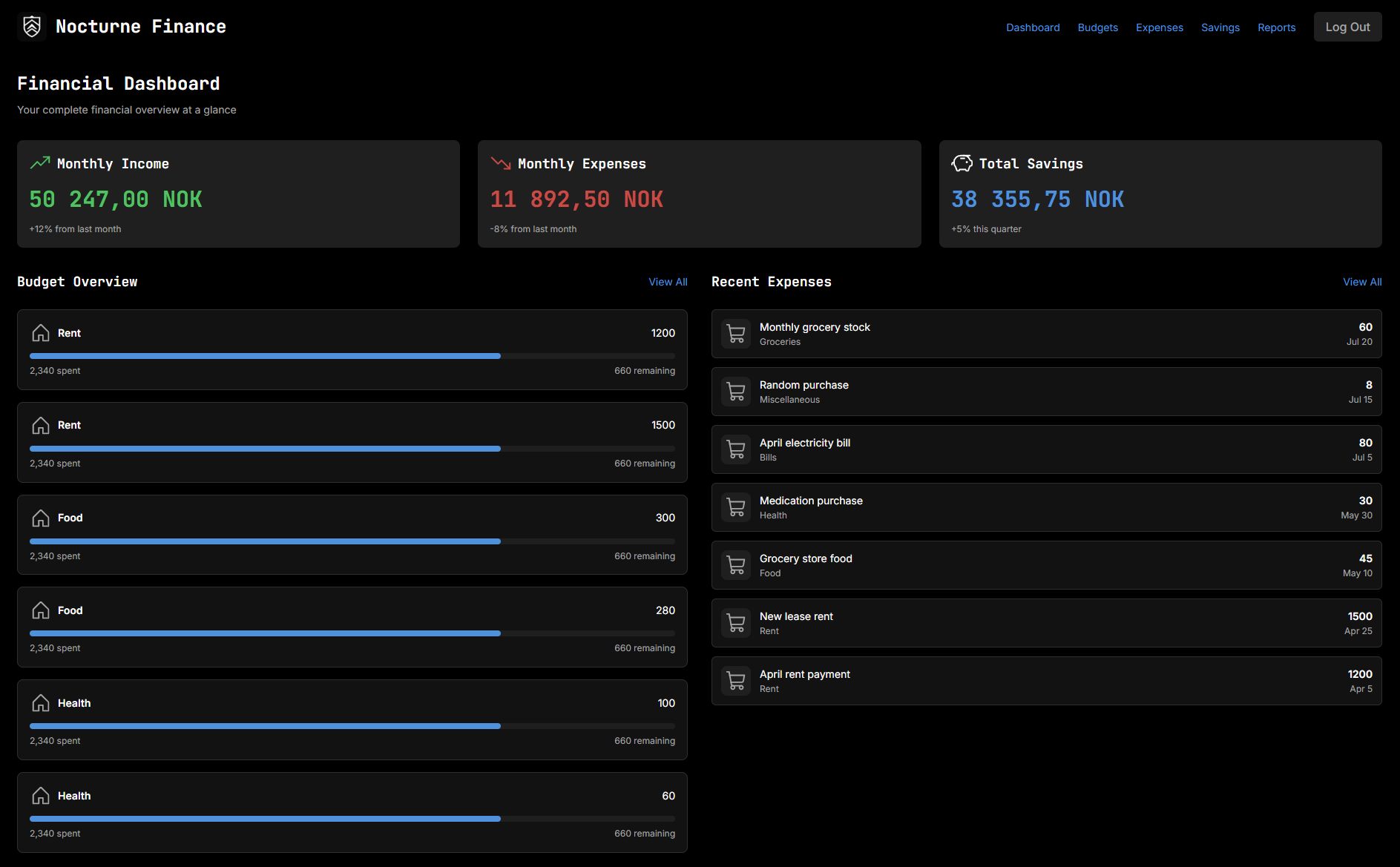Click the cart icon beside New lease rent
This screenshot has width=1400, height=867.
(736, 623)
